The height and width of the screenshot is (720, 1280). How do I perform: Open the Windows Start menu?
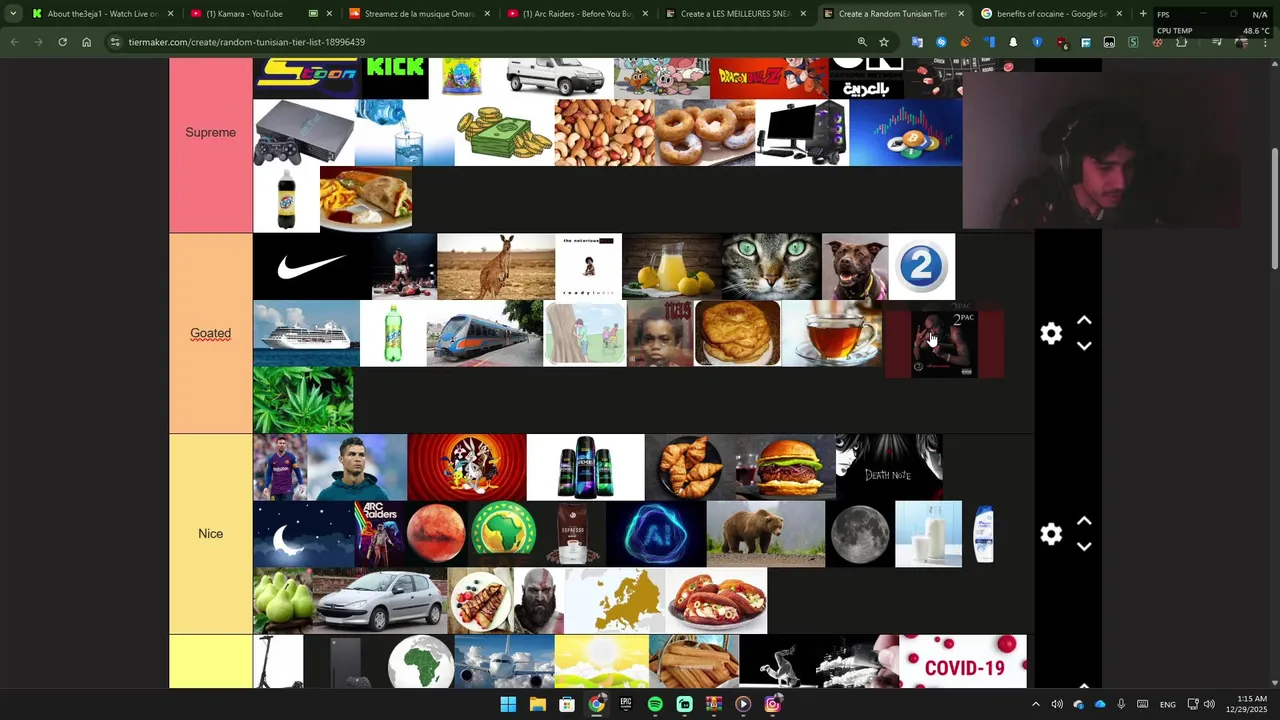tap(508, 705)
